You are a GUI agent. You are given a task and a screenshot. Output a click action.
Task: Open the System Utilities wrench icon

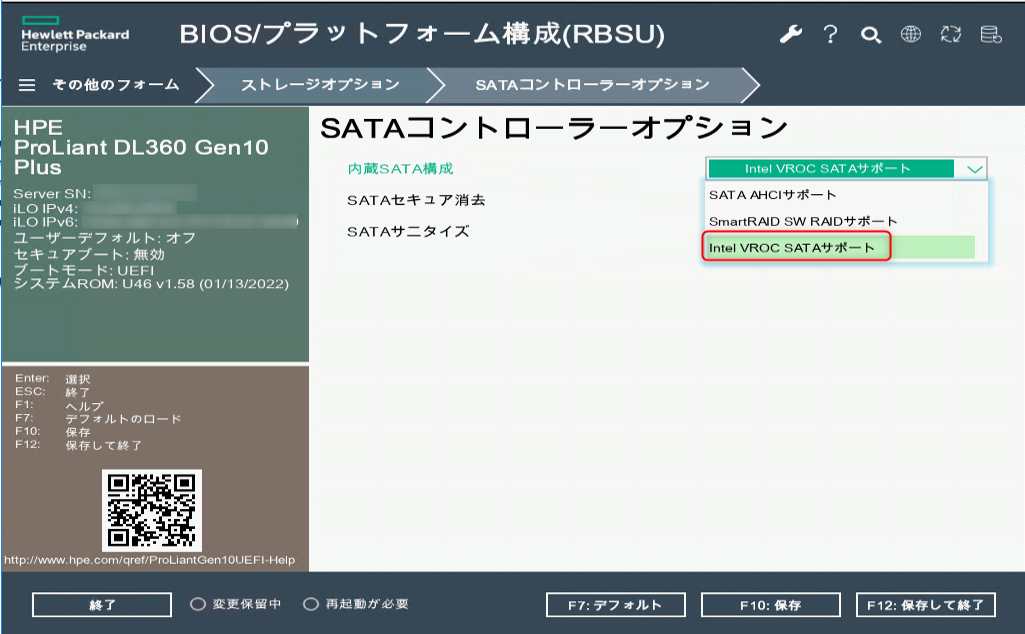coord(792,33)
